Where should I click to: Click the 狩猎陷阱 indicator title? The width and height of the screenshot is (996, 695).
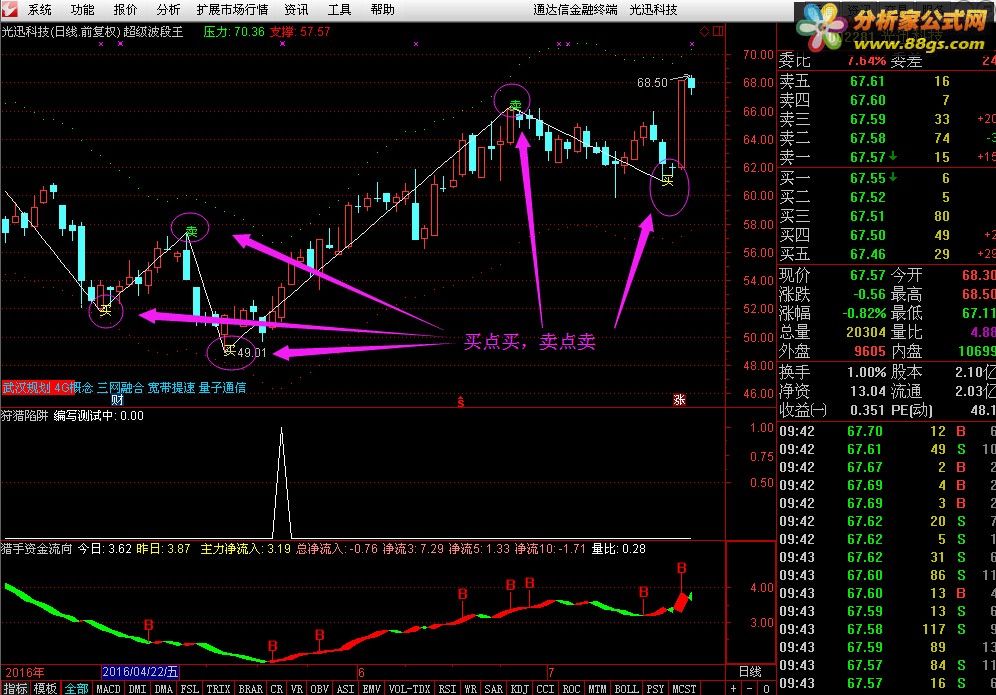pyautogui.click(x=25, y=415)
